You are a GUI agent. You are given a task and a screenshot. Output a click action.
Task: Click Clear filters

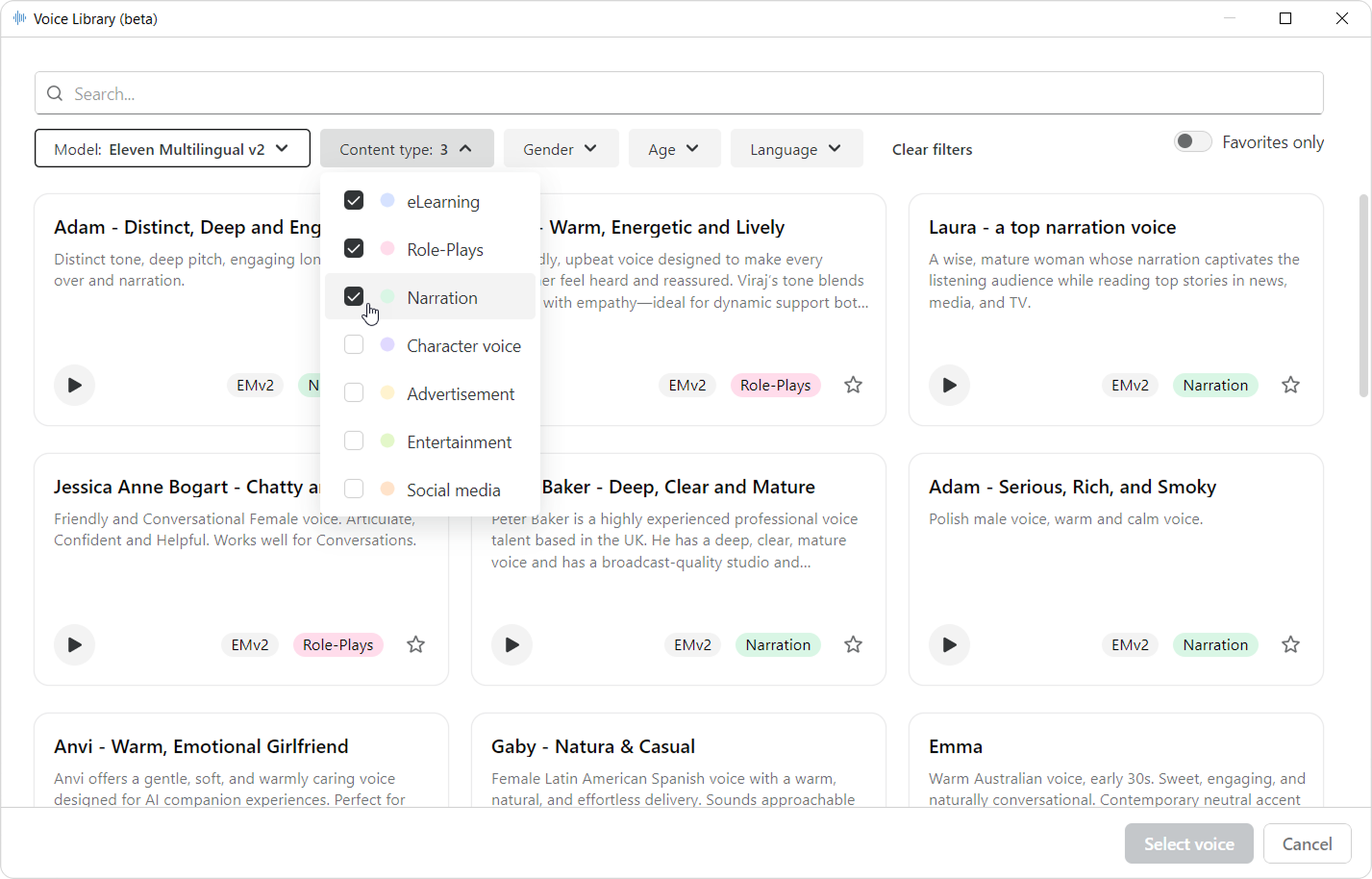point(932,149)
